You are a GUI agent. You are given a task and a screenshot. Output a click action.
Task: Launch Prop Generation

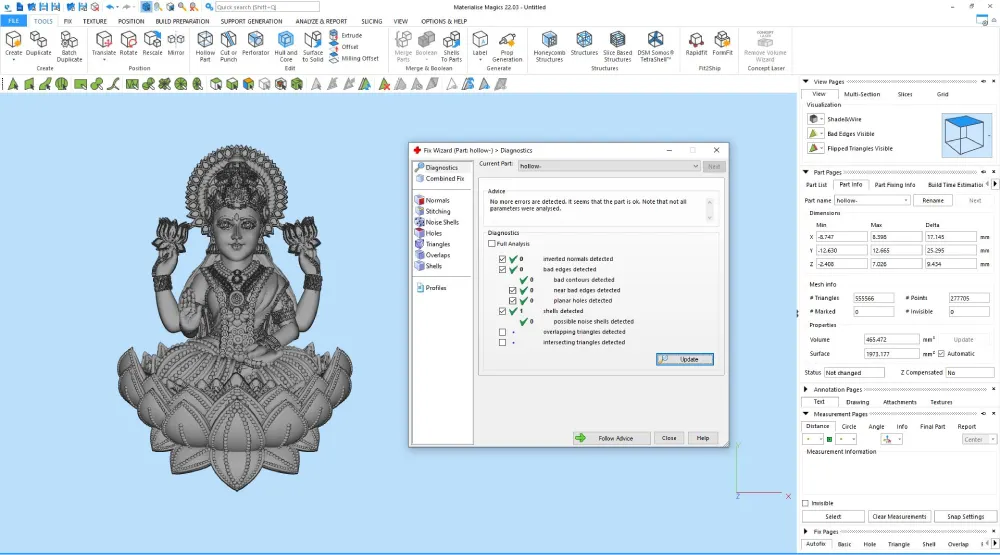(x=507, y=47)
